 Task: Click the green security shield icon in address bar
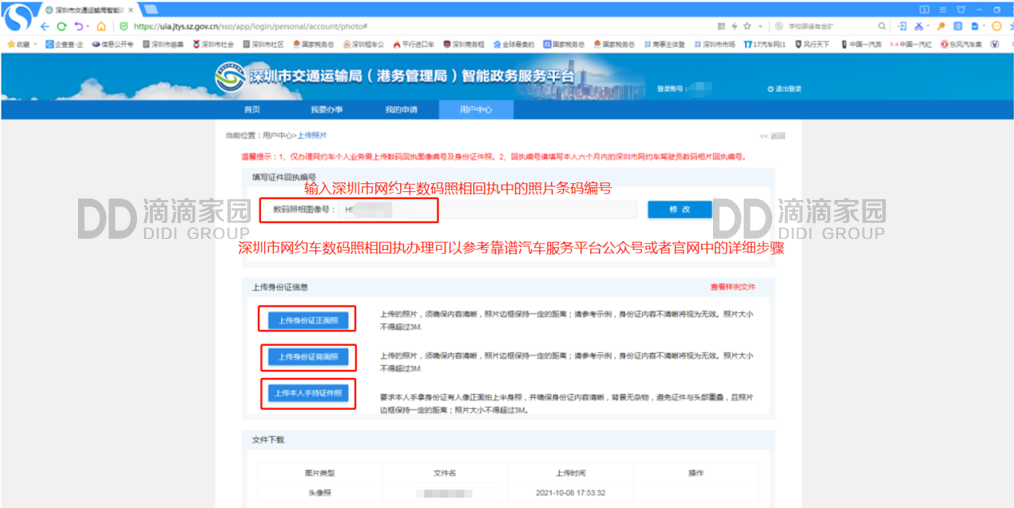tap(124, 26)
